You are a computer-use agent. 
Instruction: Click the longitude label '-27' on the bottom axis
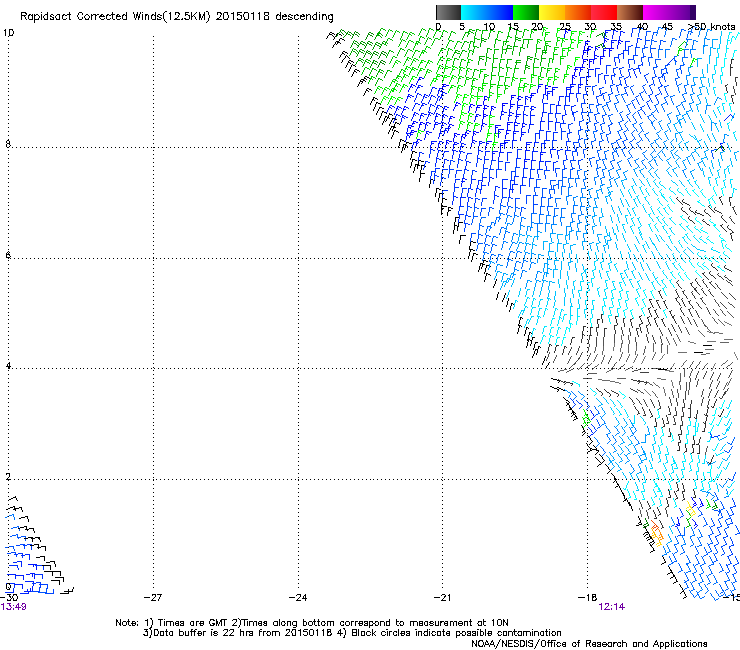pos(153,597)
